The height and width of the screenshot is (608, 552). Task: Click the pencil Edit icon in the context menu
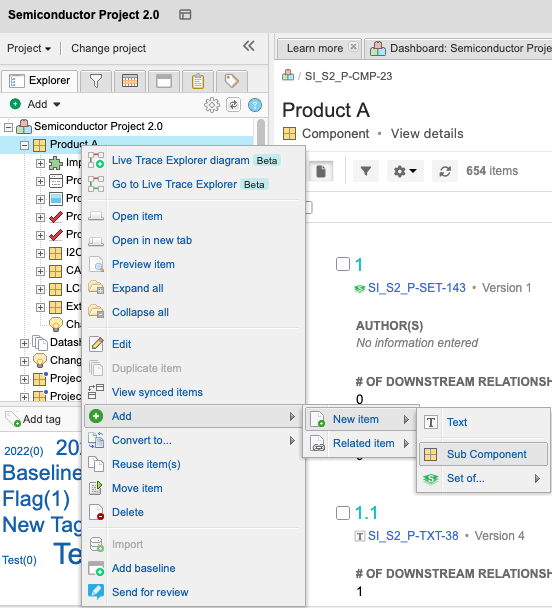[x=96, y=344]
